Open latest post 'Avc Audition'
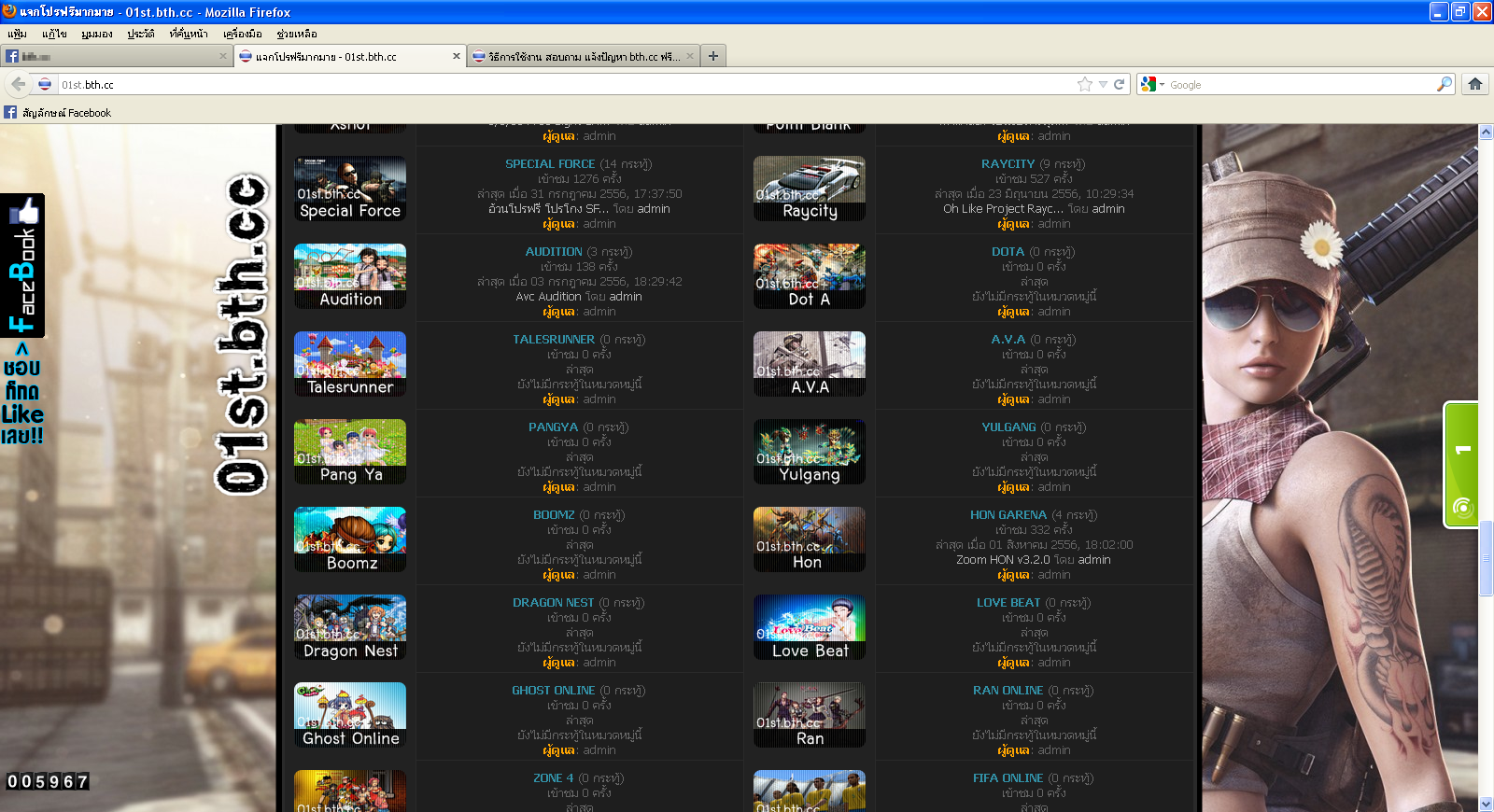 [548, 297]
